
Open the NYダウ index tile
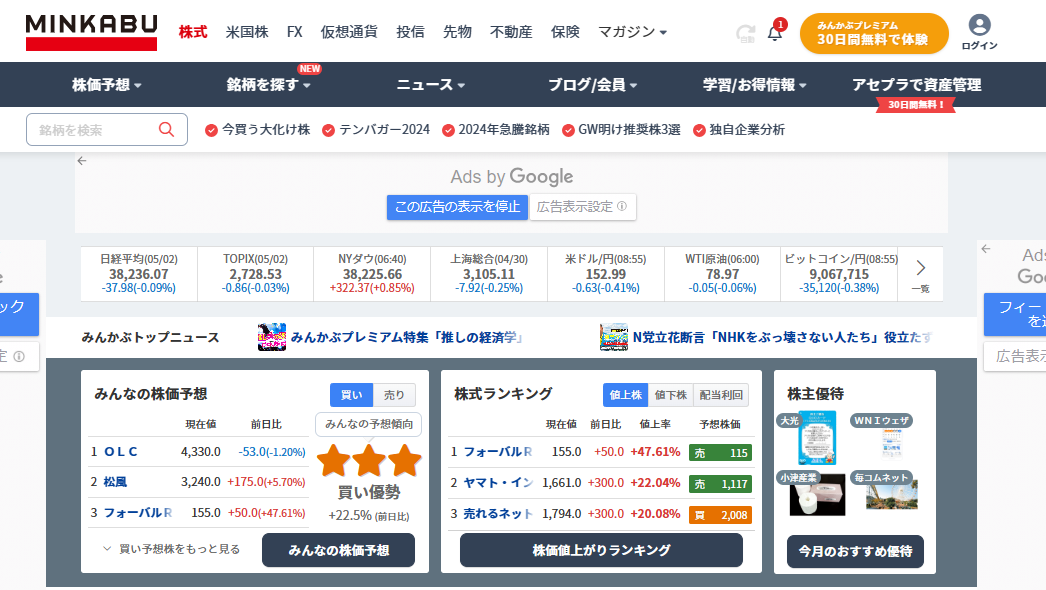point(372,274)
